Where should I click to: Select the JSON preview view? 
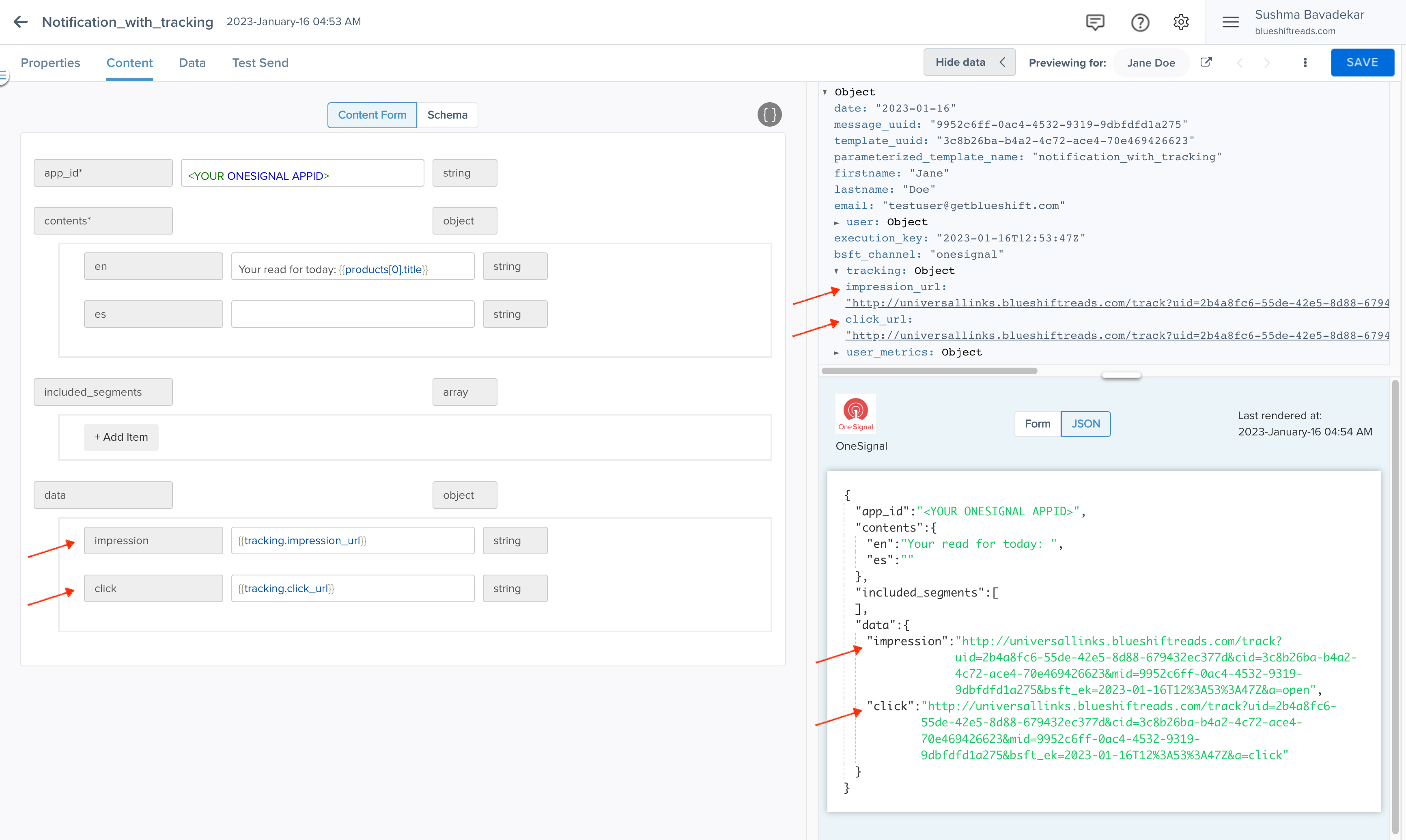(1085, 424)
